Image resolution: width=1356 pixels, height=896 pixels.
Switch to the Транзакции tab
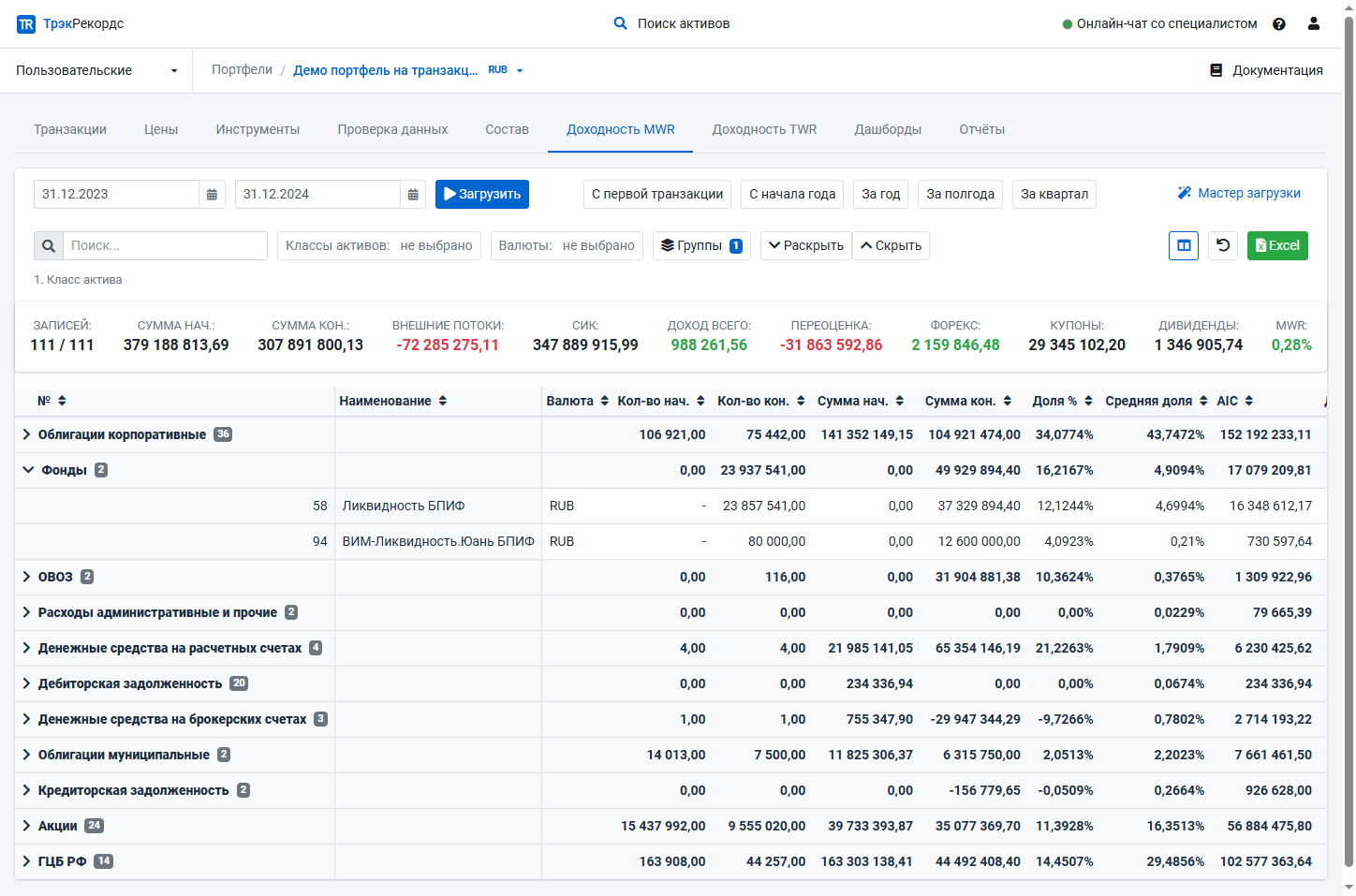(70, 129)
